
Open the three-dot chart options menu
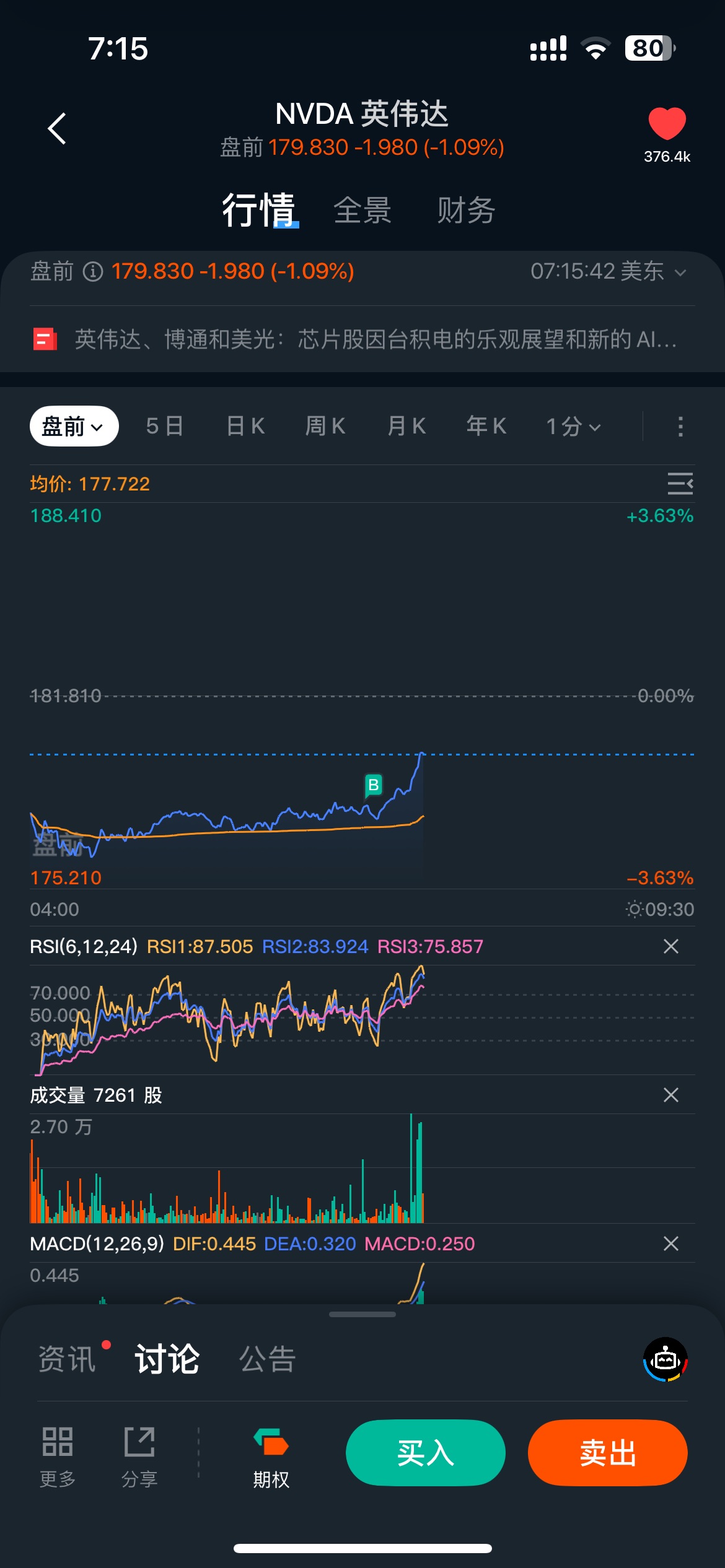pos(680,427)
